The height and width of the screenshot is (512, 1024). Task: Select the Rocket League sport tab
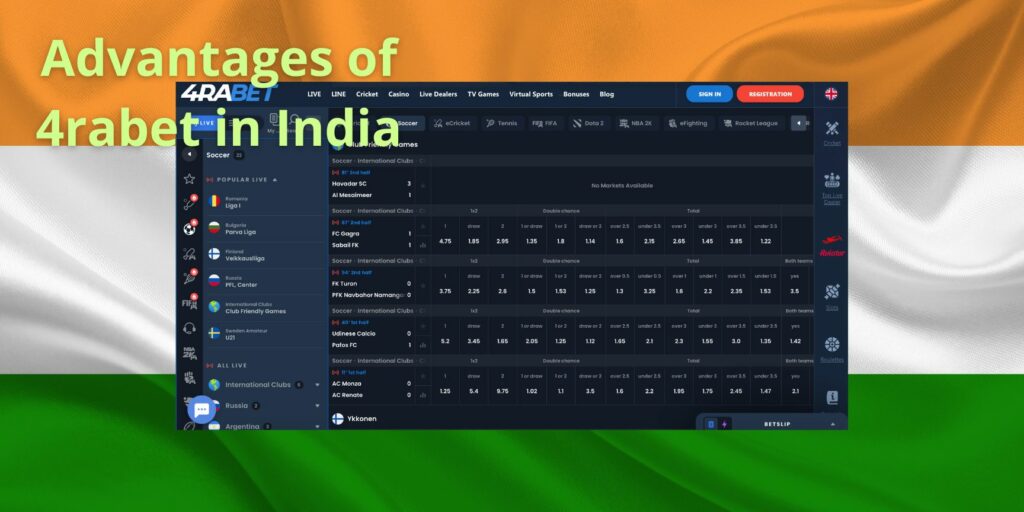(751, 123)
